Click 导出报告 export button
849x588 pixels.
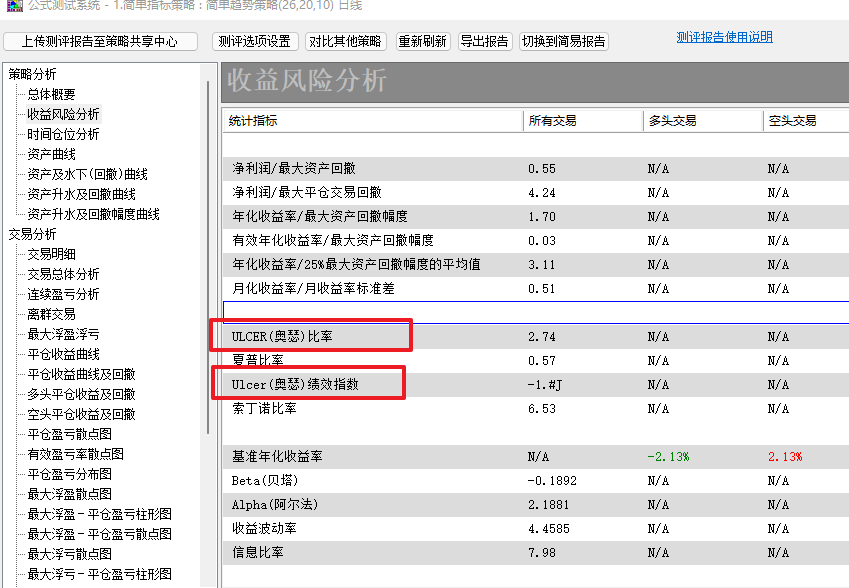coord(485,42)
